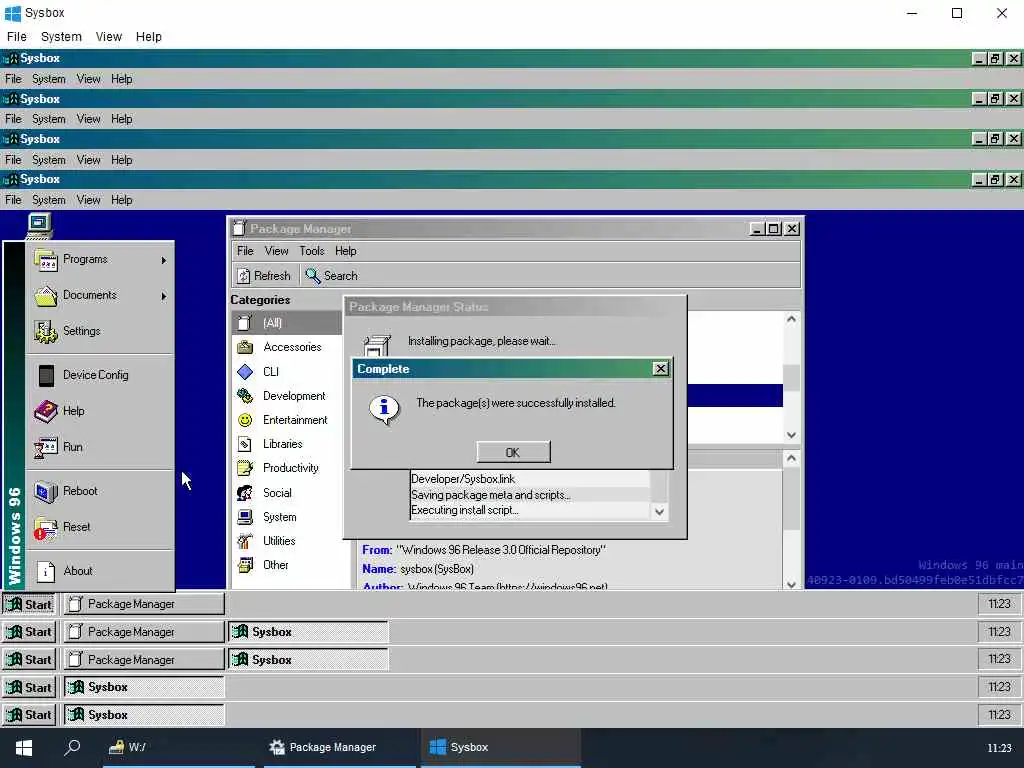Expand the Programs submenu arrow
Viewport: 1024px width, 768px height.
tap(163, 261)
